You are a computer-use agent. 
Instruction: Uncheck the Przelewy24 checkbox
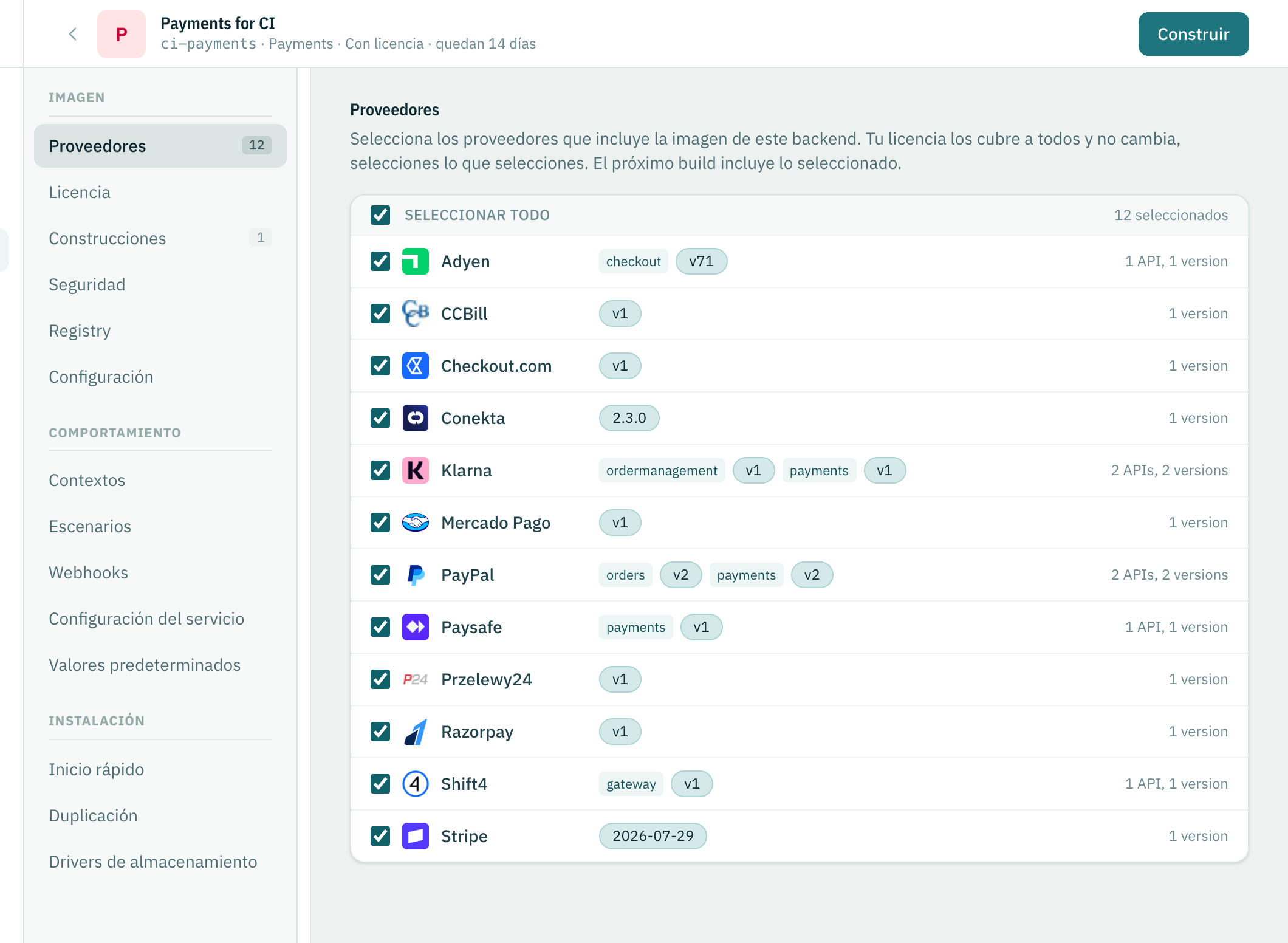coord(380,679)
